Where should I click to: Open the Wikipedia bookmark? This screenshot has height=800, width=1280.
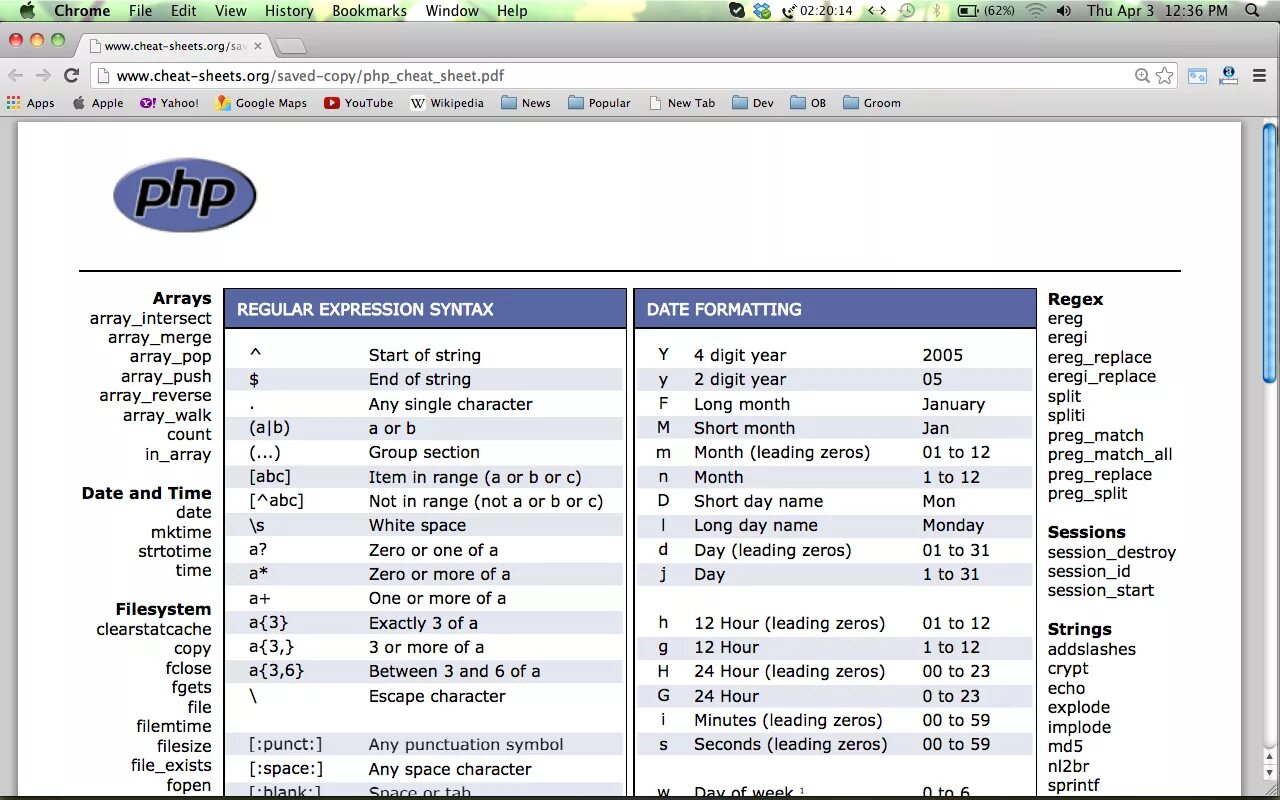tap(447, 103)
